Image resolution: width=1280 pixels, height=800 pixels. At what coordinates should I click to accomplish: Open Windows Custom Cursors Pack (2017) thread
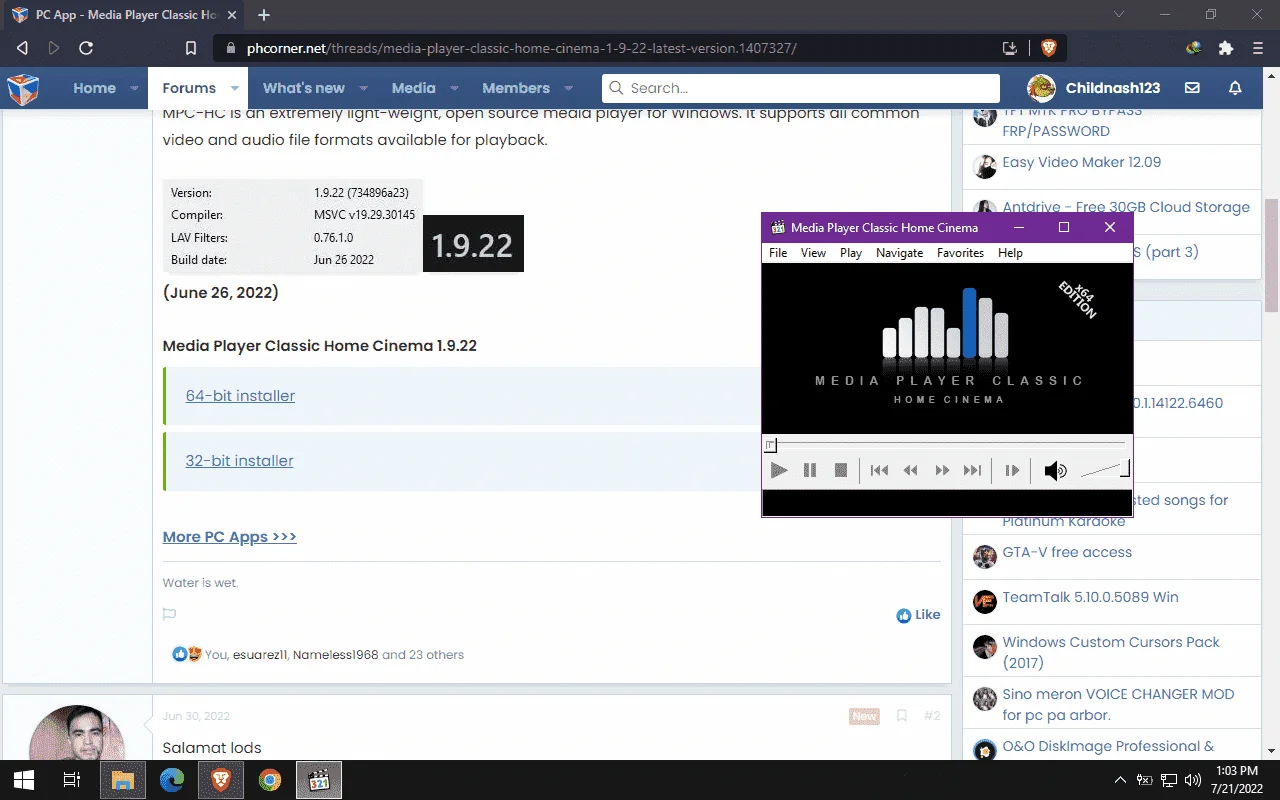1111,652
